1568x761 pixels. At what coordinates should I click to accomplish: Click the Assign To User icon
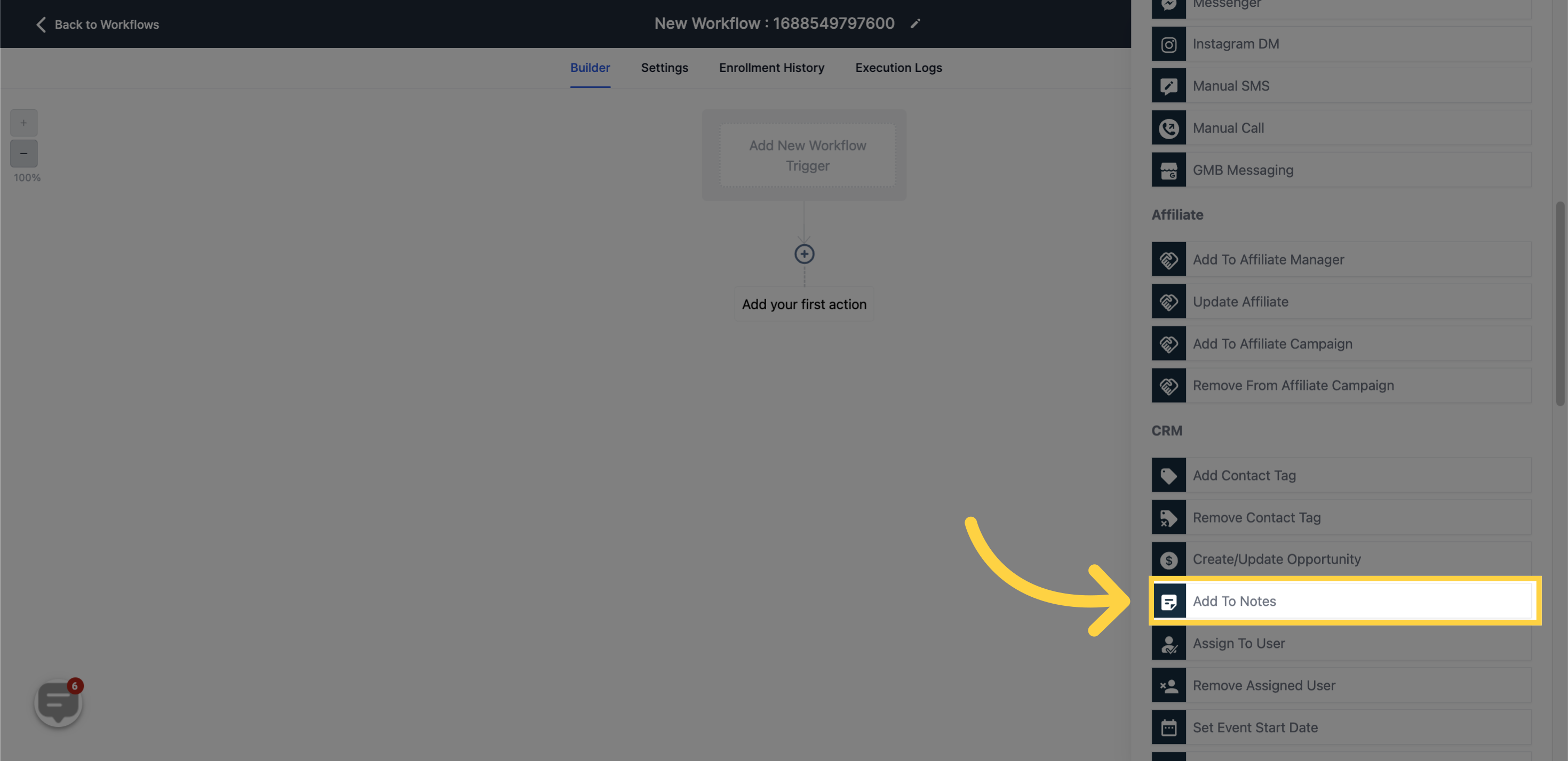point(1168,643)
